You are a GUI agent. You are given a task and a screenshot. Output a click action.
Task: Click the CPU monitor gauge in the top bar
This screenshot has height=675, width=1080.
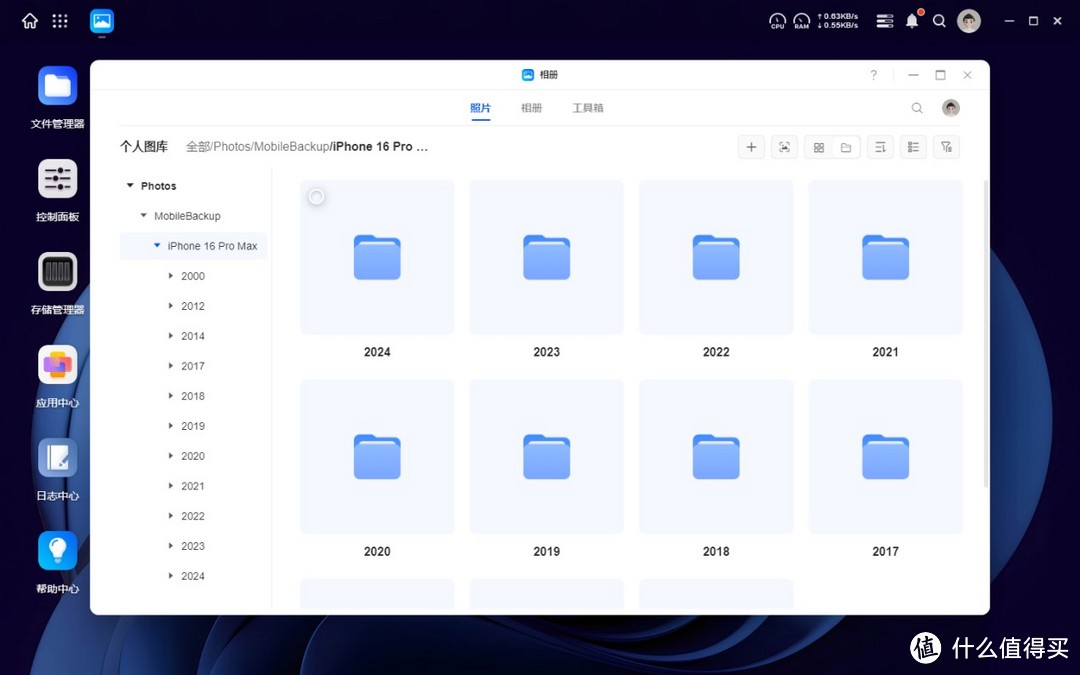point(777,20)
